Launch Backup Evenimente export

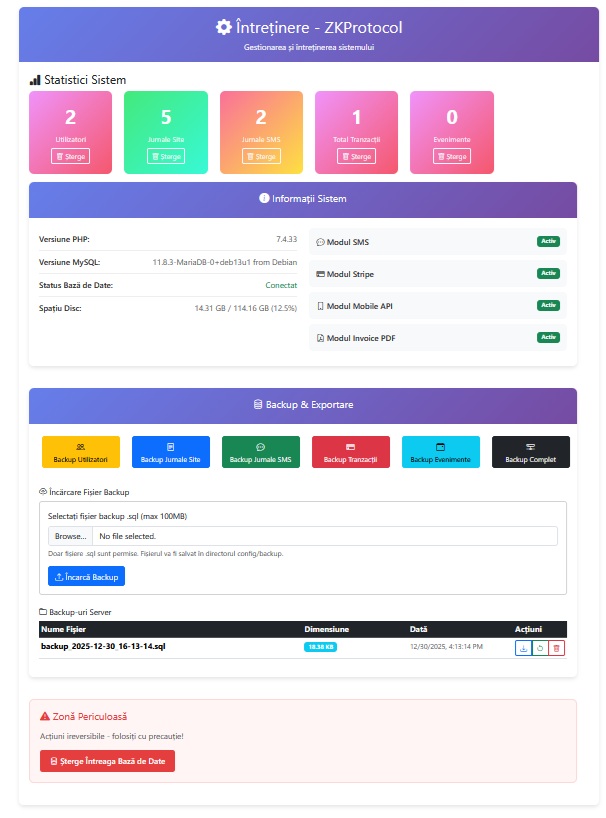440,452
